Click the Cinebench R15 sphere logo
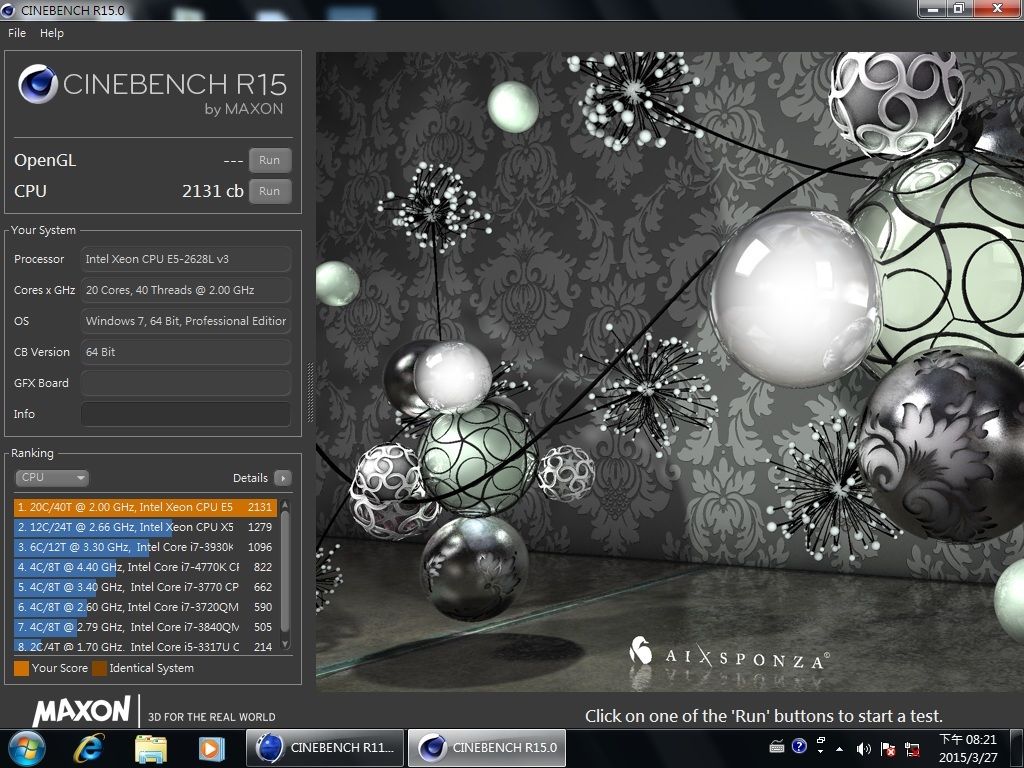 (39, 84)
